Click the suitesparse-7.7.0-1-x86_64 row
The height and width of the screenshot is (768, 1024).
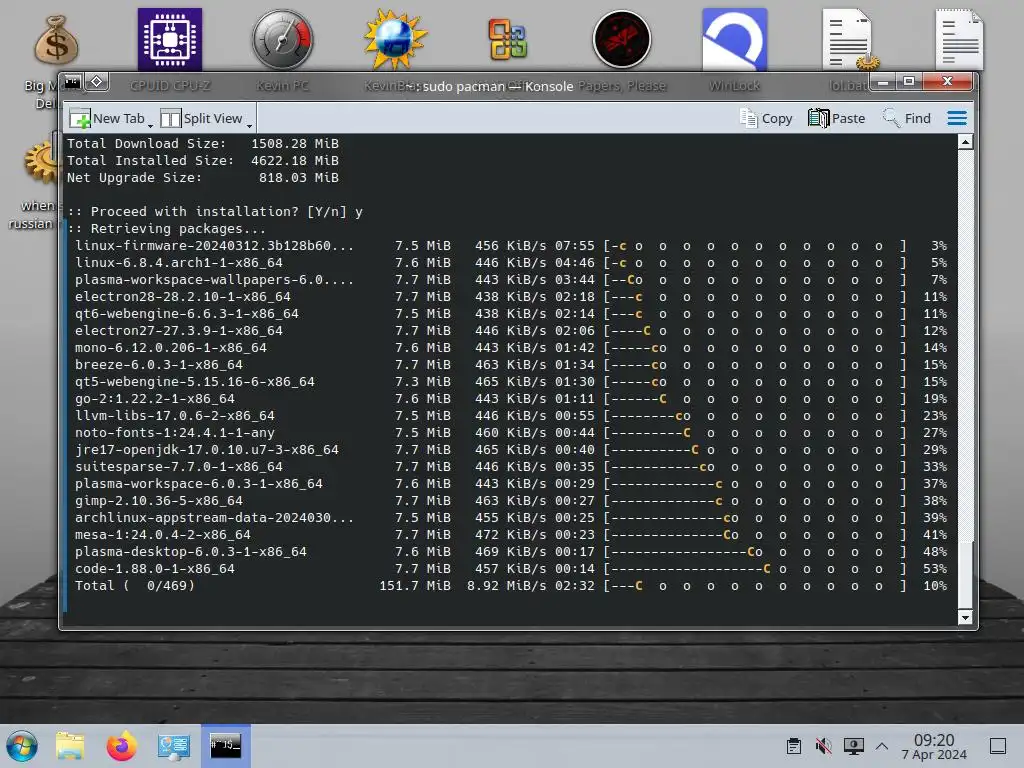pyautogui.click(x=511, y=466)
